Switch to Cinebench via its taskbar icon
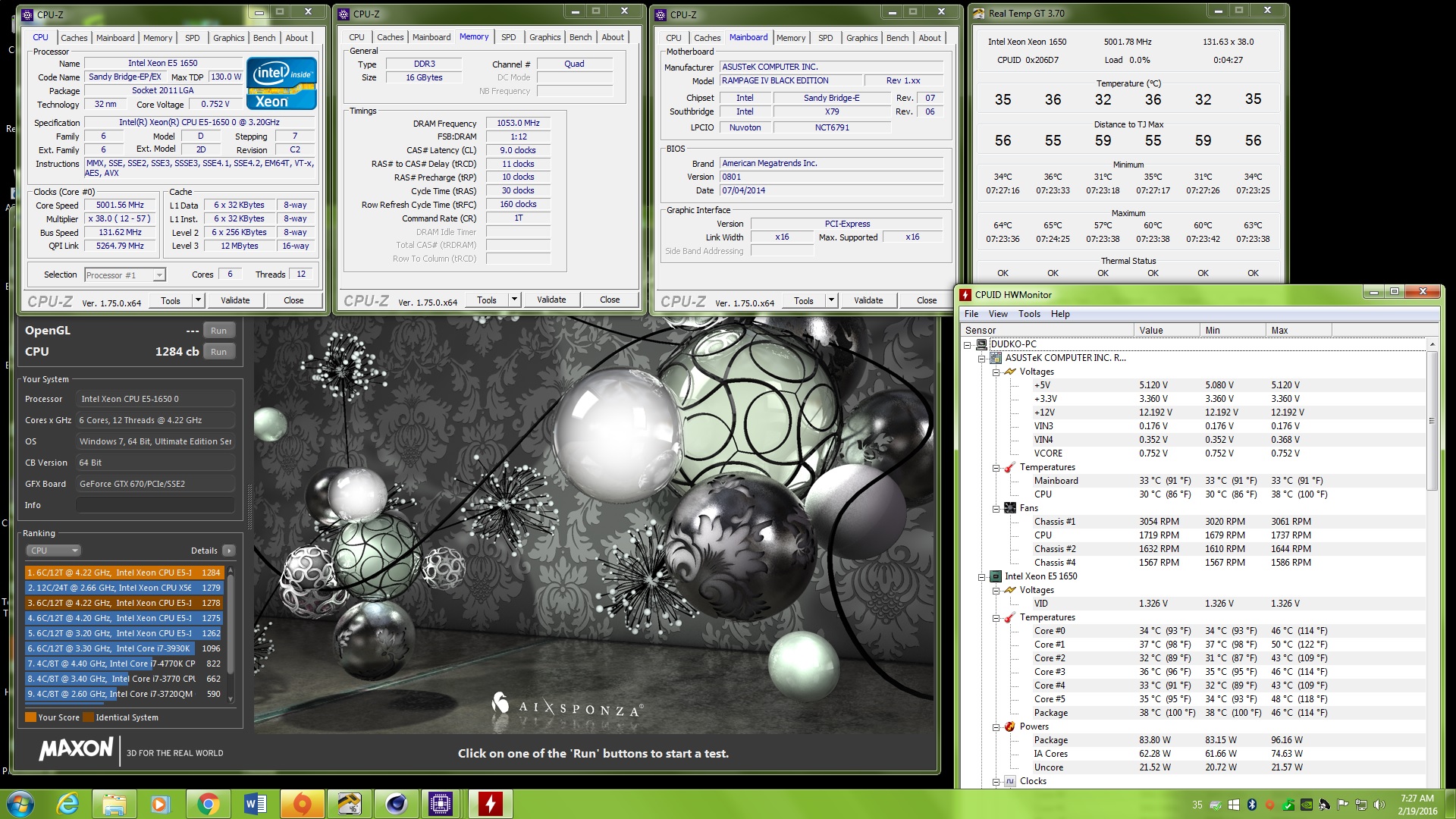Image resolution: width=1456 pixels, height=819 pixels. (x=396, y=804)
